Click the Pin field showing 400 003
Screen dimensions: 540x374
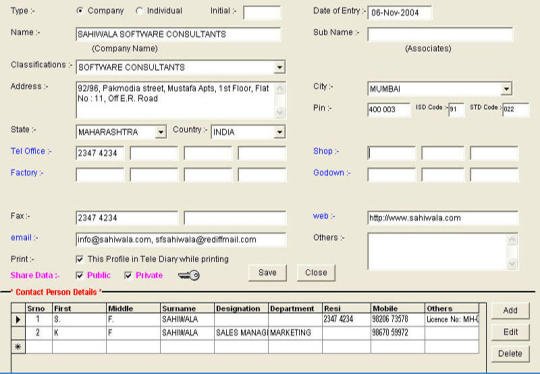click(x=389, y=110)
